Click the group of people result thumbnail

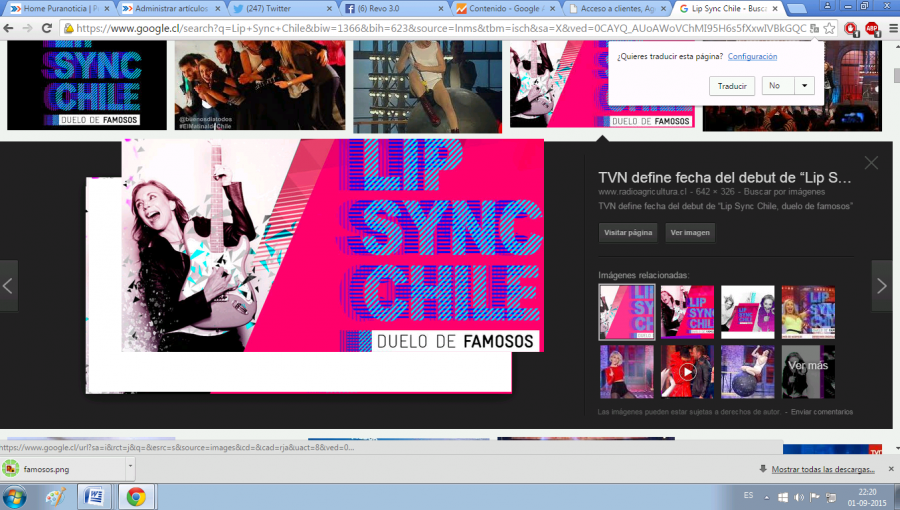[260, 85]
